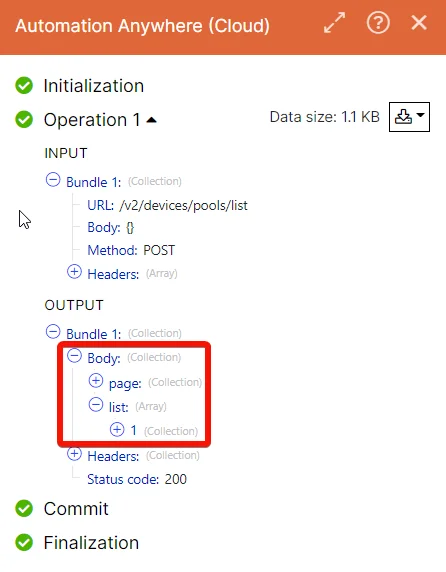Viewport: 446px width, 572px height.
Task: Collapse the OUTPUT Bundle 1 collection
Action: [53, 332]
